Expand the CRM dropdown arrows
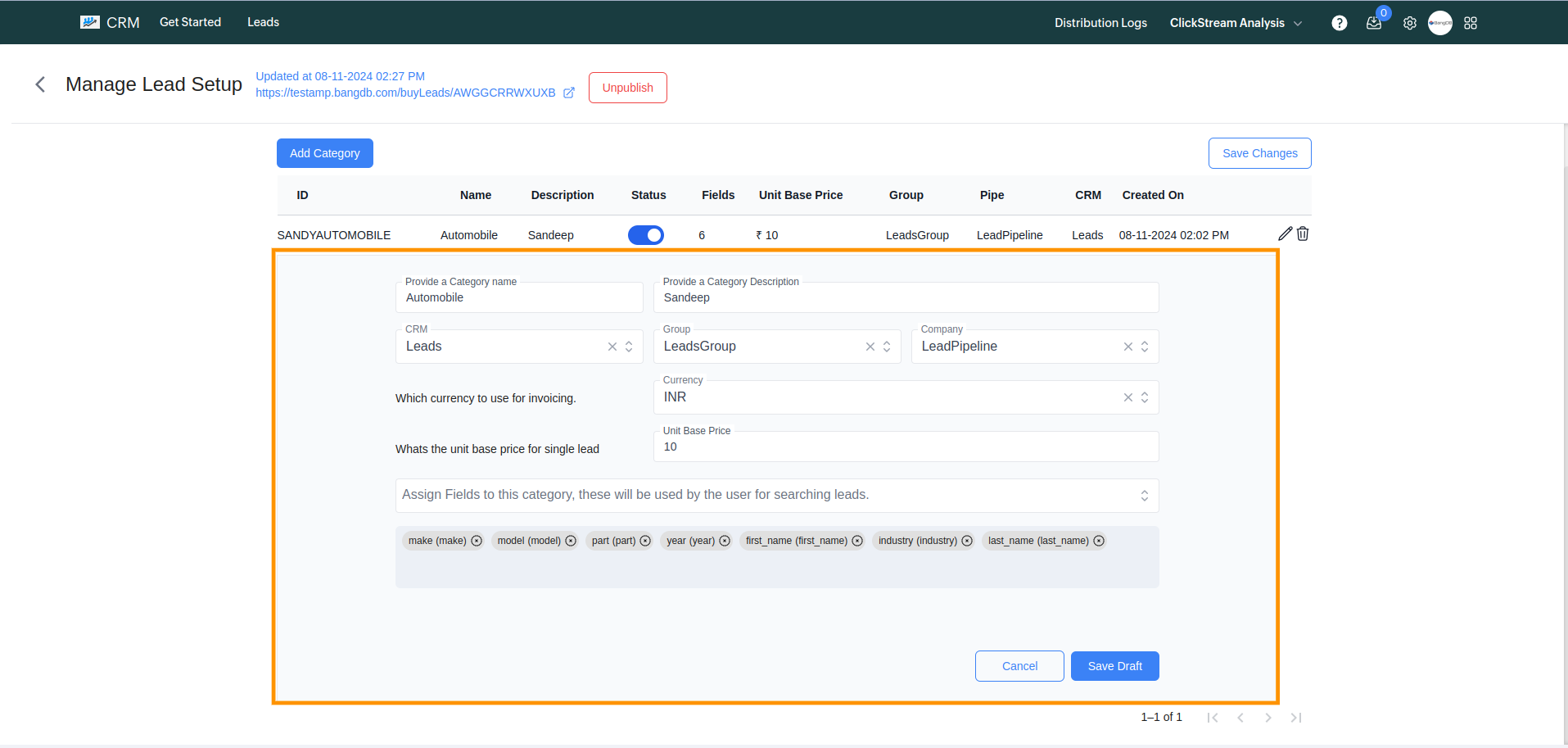 tap(629, 347)
